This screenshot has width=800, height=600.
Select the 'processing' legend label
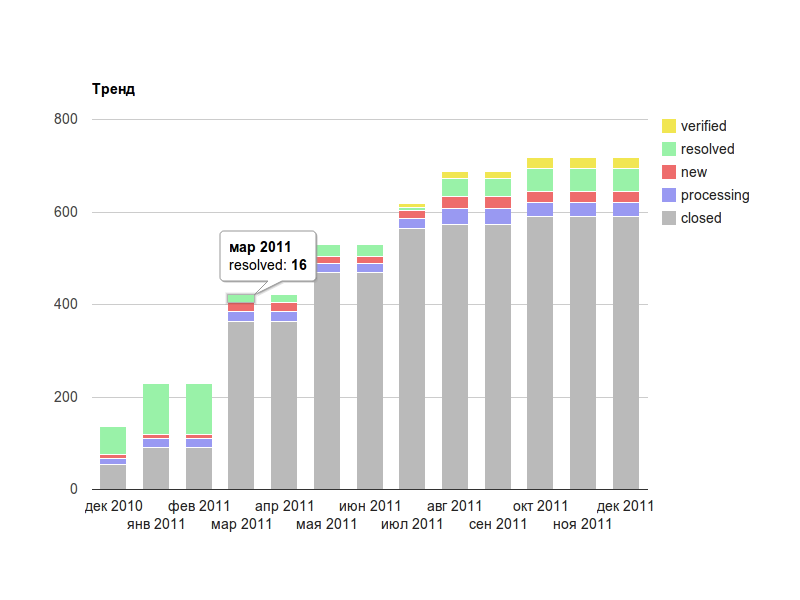[x=714, y=195]
